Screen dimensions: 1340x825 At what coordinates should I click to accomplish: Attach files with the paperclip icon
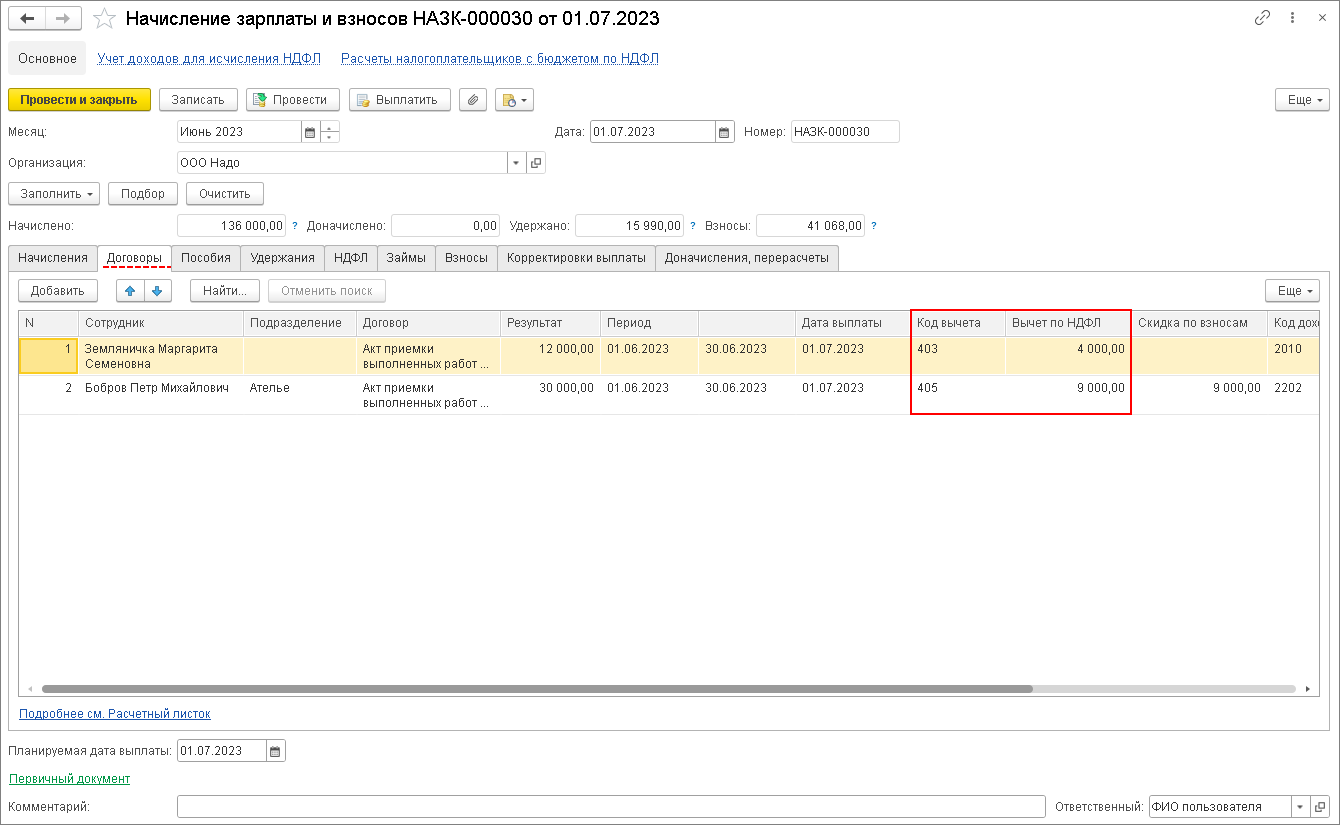pyautogui.click(x=472, y=100)
